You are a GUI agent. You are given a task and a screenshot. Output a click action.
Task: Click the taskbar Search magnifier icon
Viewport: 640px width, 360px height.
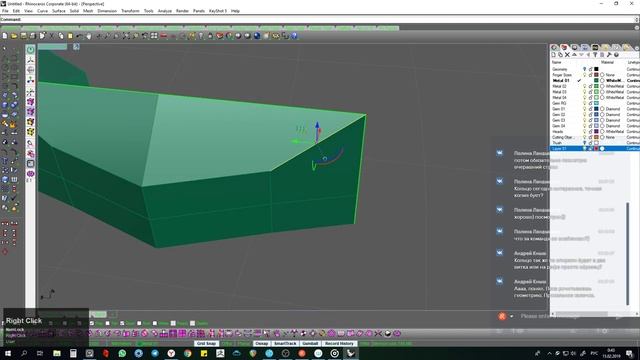tap(24, 353)
